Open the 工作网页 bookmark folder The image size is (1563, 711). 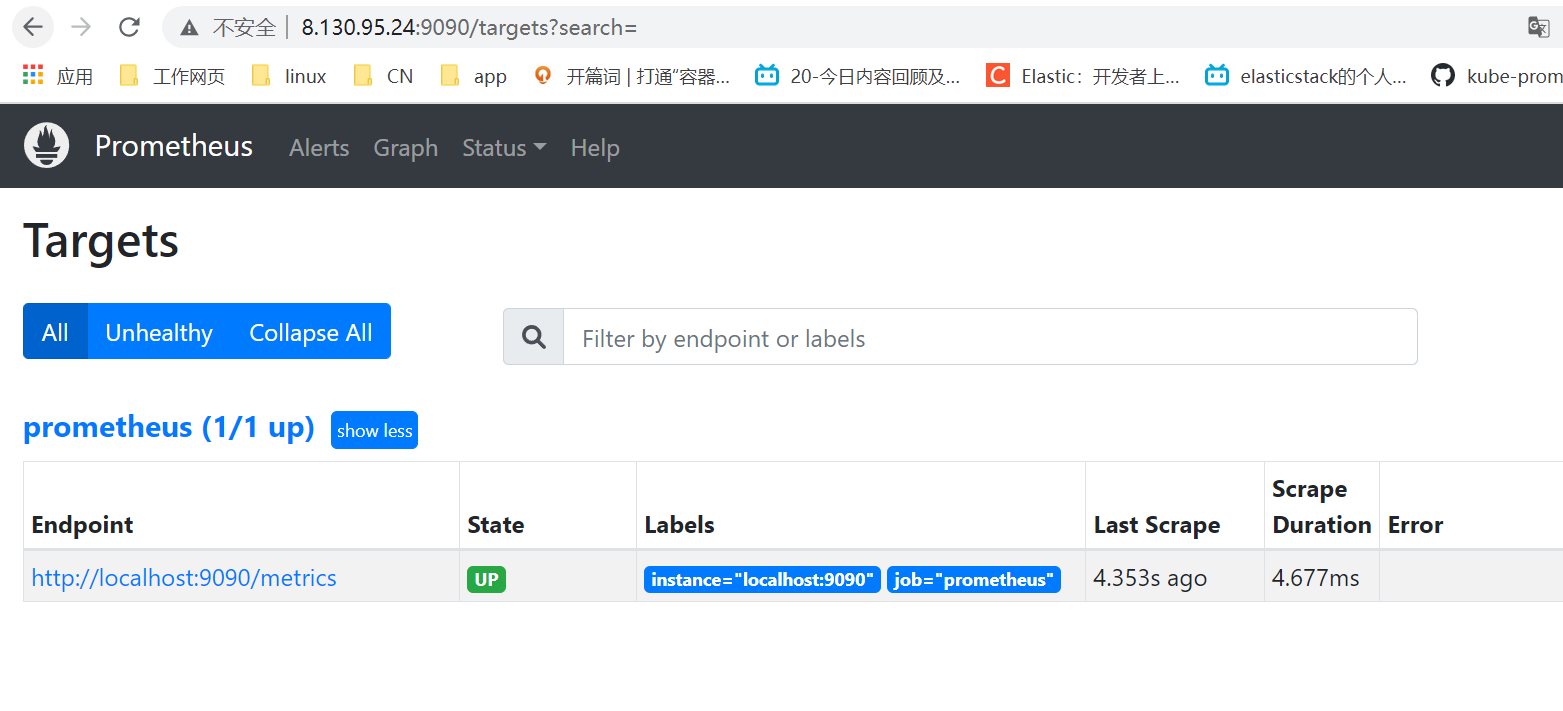pyautogui.click(x=172, y=76)
